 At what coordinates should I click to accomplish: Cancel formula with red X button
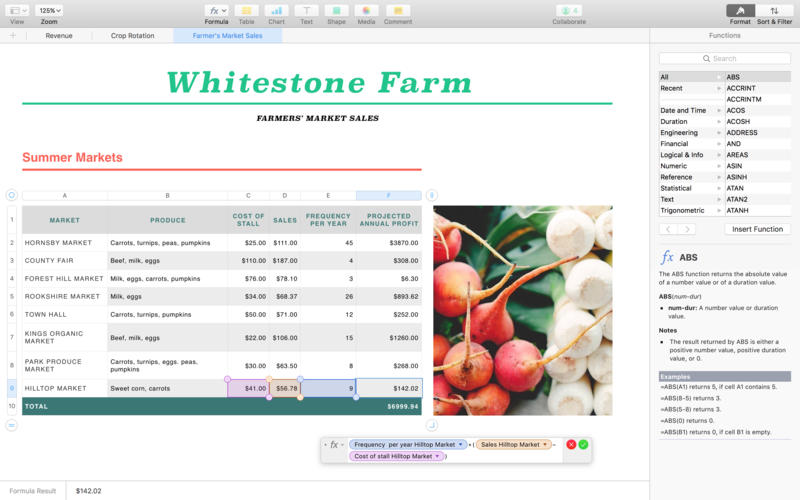[571, 444]
